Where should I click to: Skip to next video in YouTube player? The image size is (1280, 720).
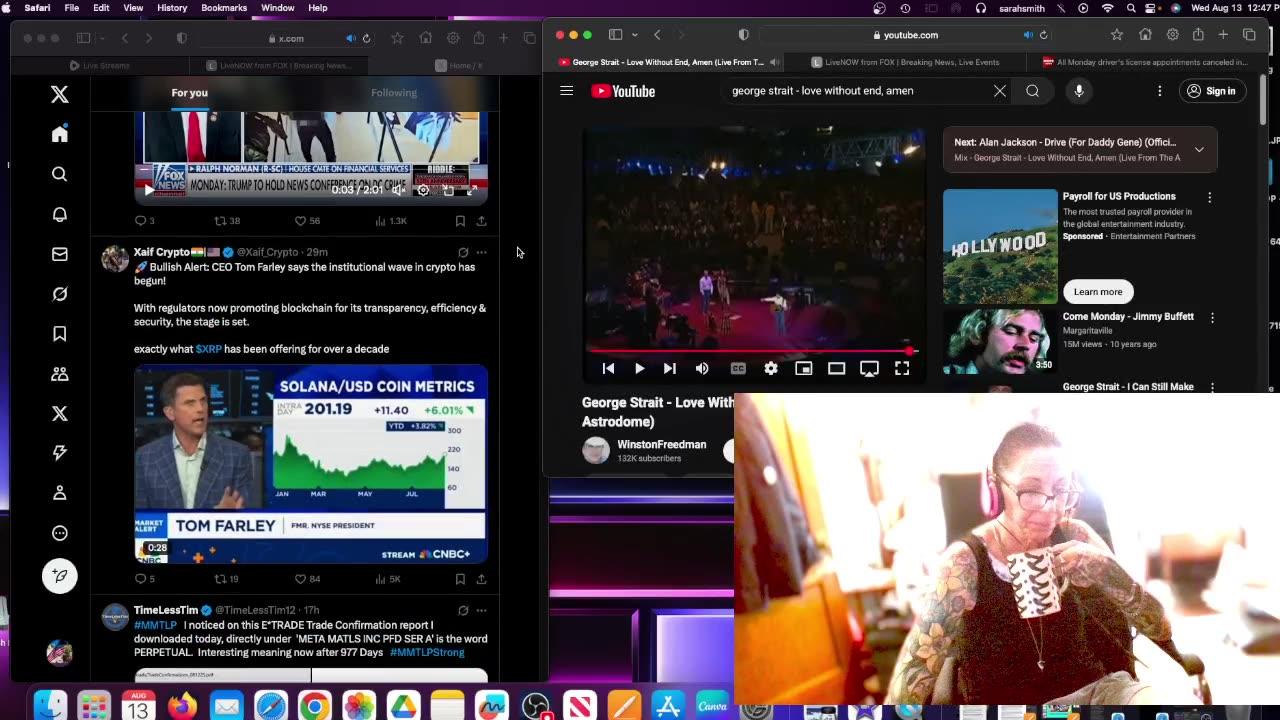(x=670, y=368)
